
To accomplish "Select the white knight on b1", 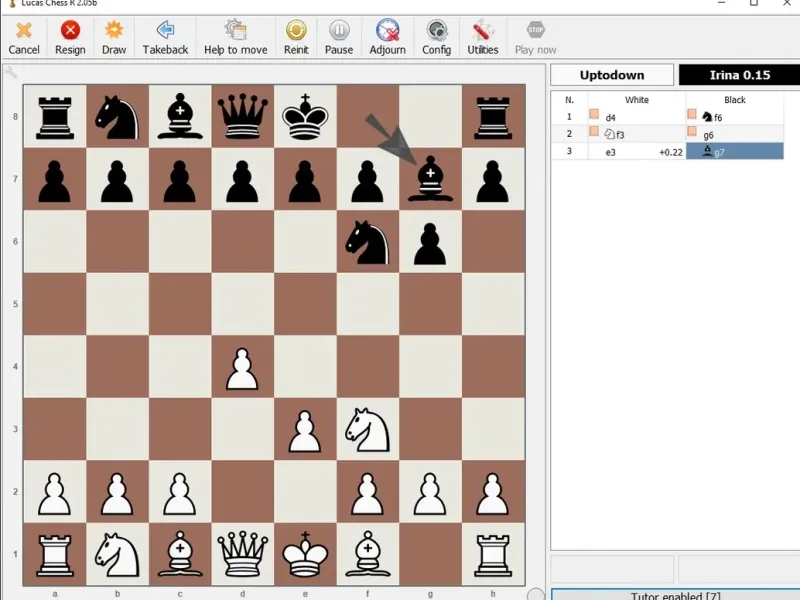I will tap(117, 554).
